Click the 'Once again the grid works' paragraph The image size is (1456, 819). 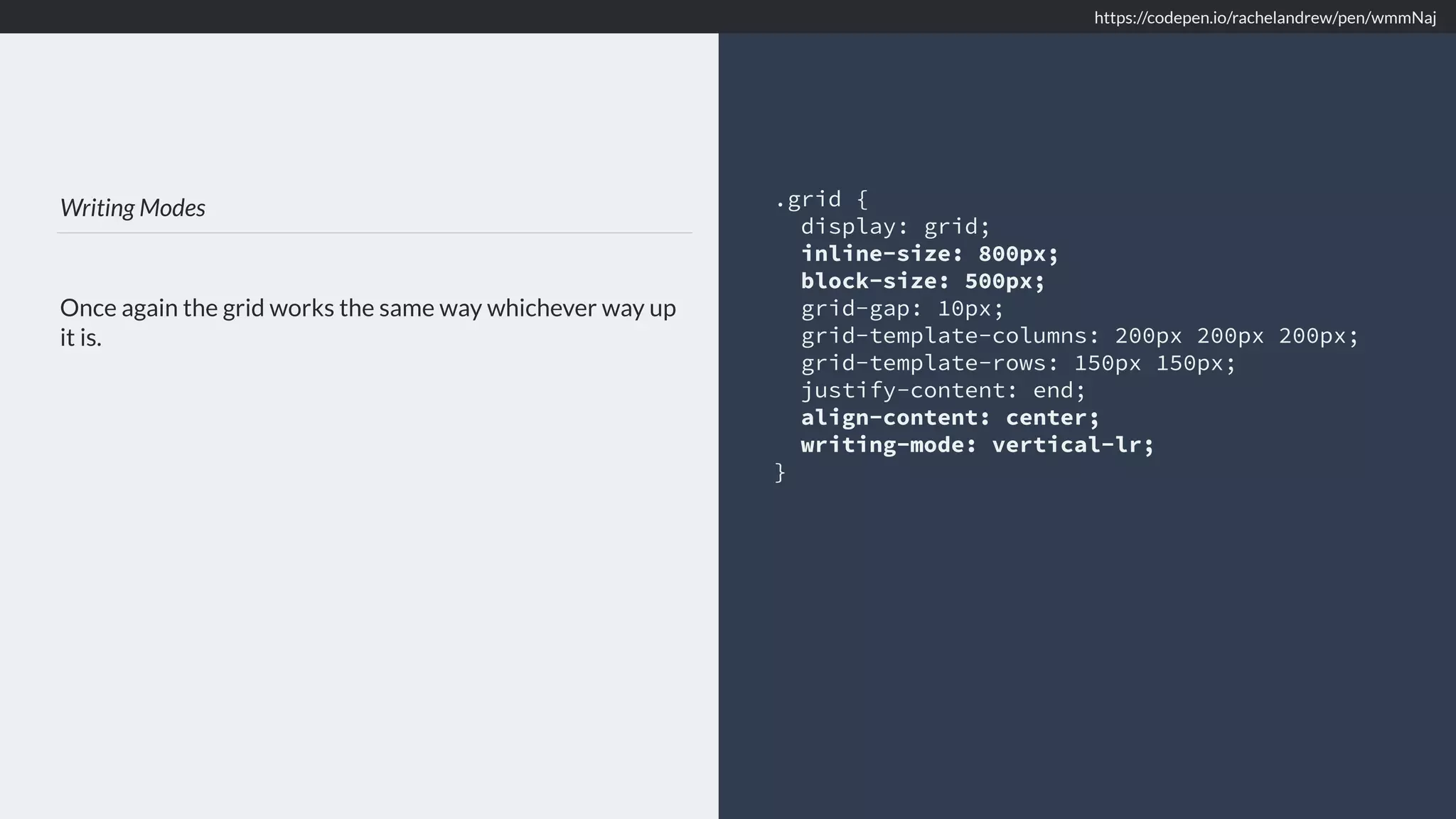pos(368,309)
